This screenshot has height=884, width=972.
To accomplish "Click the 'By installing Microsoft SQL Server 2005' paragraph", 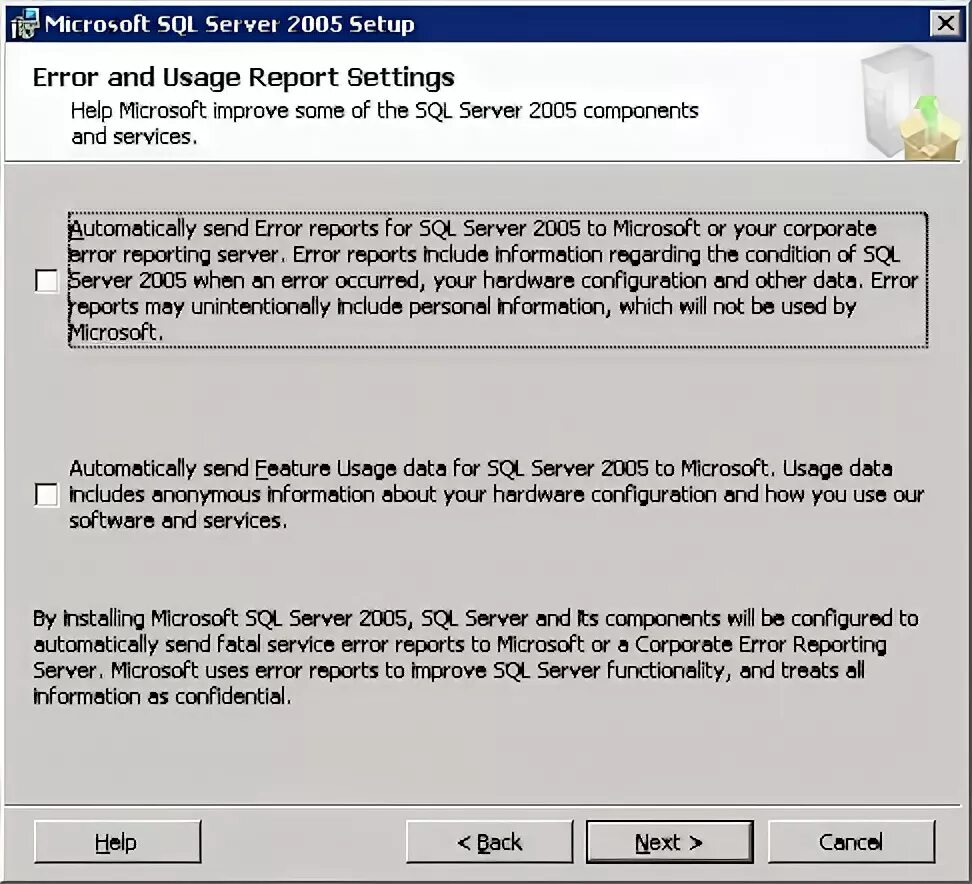I will click(x=475, y=657).
